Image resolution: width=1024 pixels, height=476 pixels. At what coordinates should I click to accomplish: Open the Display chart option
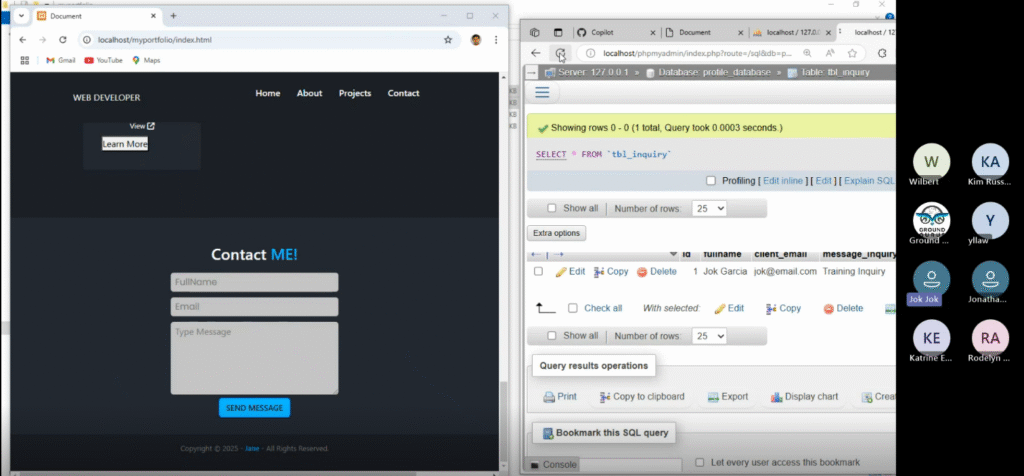[776, 397]
